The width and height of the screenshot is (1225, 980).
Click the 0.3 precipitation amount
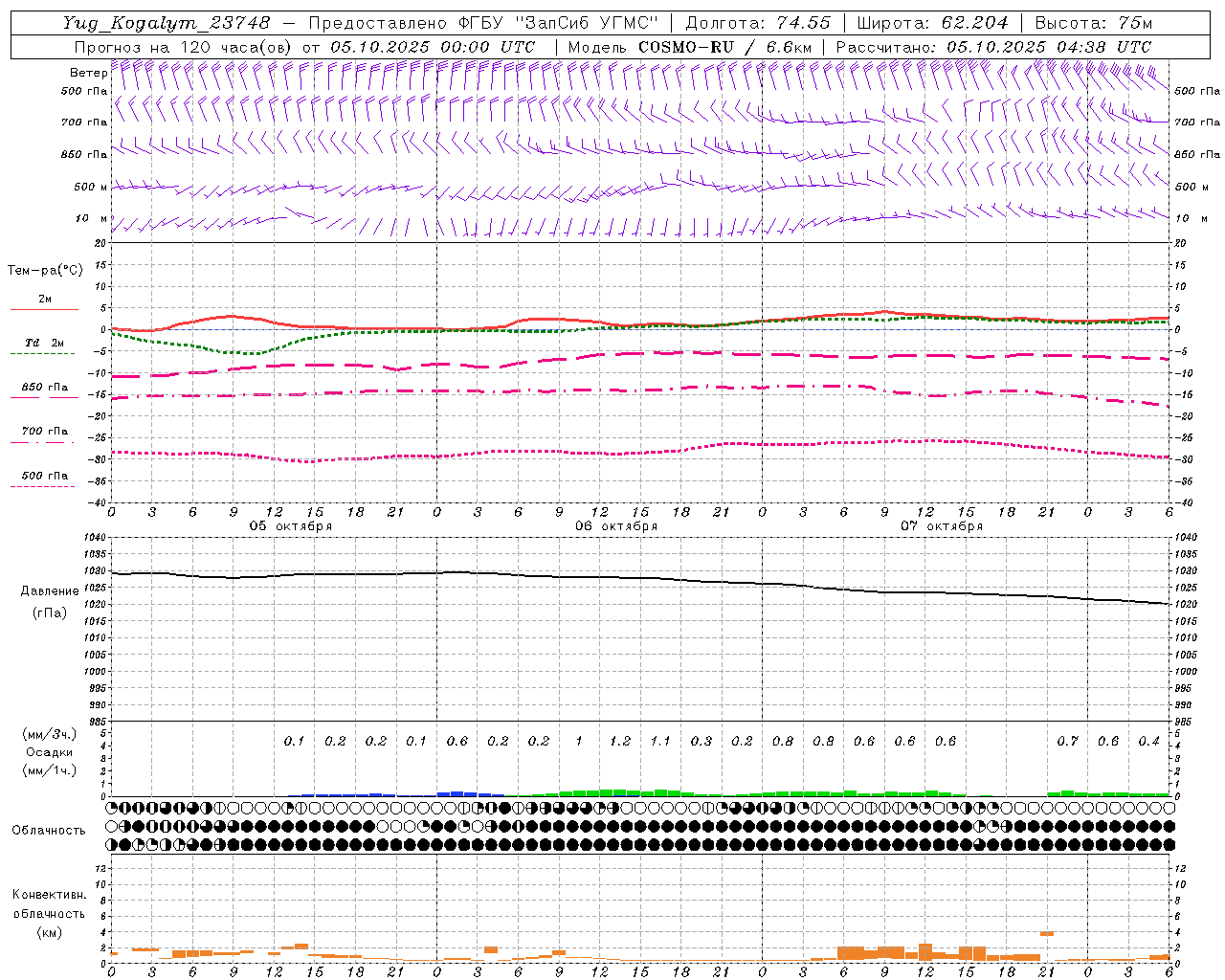pyautogui.click(x=702, y=742)
